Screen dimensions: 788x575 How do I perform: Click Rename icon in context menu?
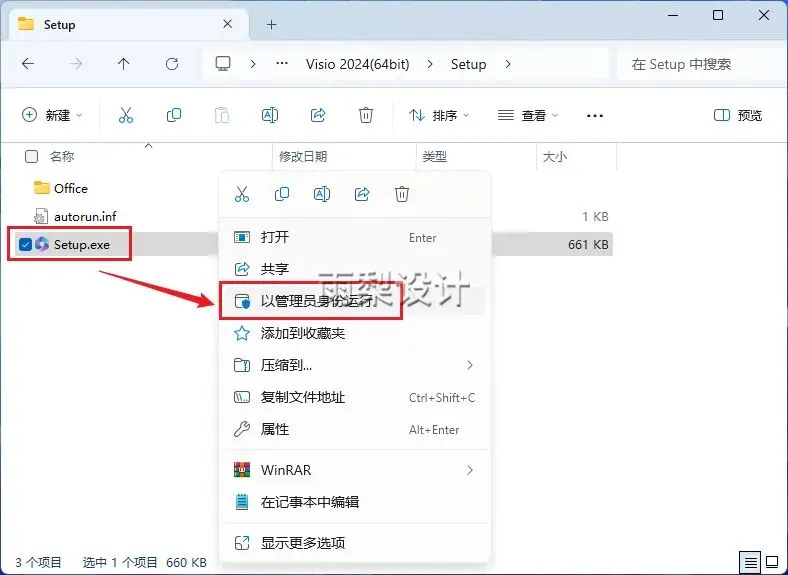pos(322,194)
